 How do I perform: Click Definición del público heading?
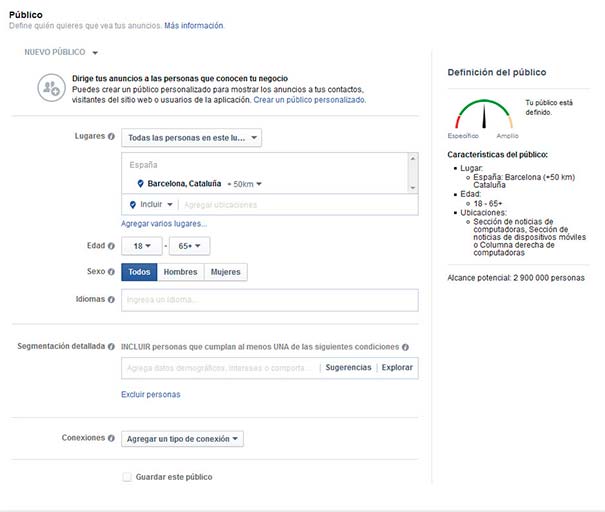497,73
